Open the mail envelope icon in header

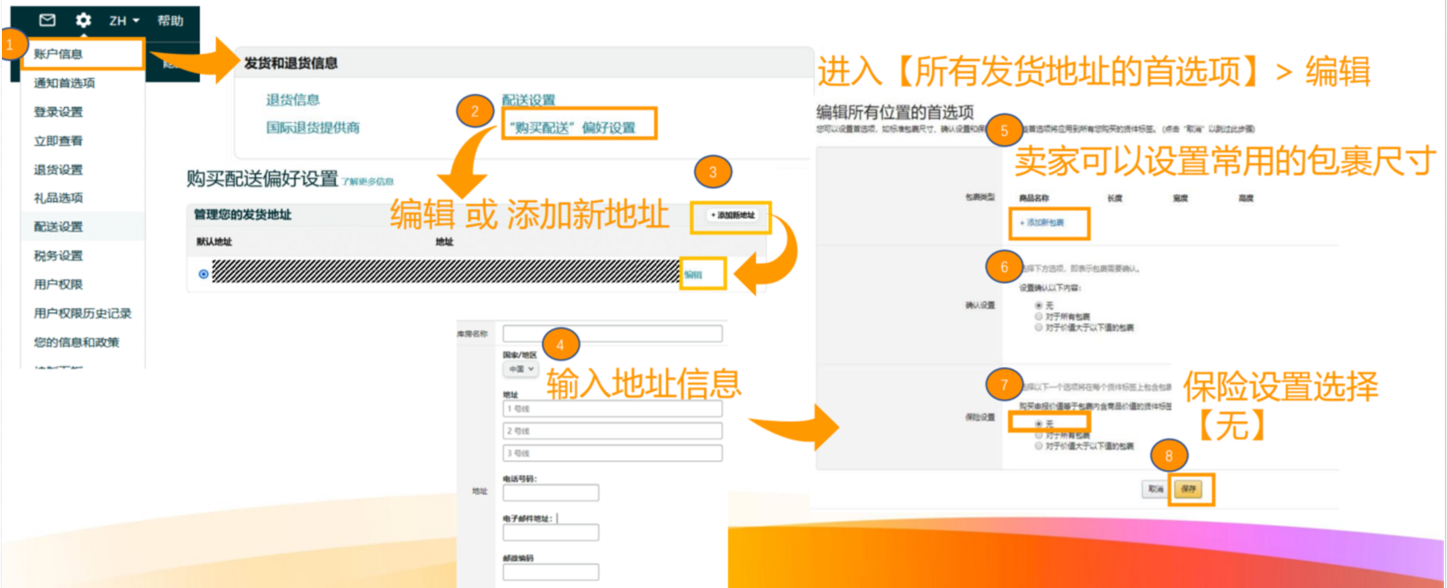(x=47, y=20)
